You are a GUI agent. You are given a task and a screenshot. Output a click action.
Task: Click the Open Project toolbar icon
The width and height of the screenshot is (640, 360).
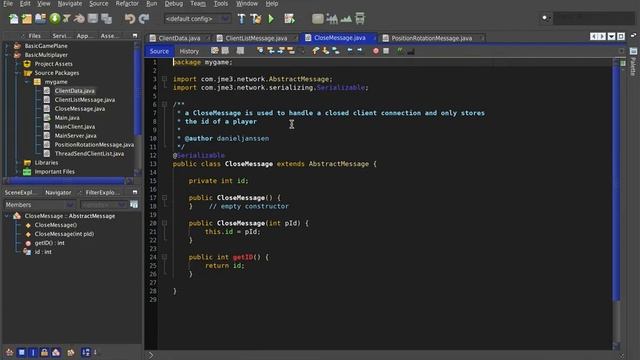40,19
